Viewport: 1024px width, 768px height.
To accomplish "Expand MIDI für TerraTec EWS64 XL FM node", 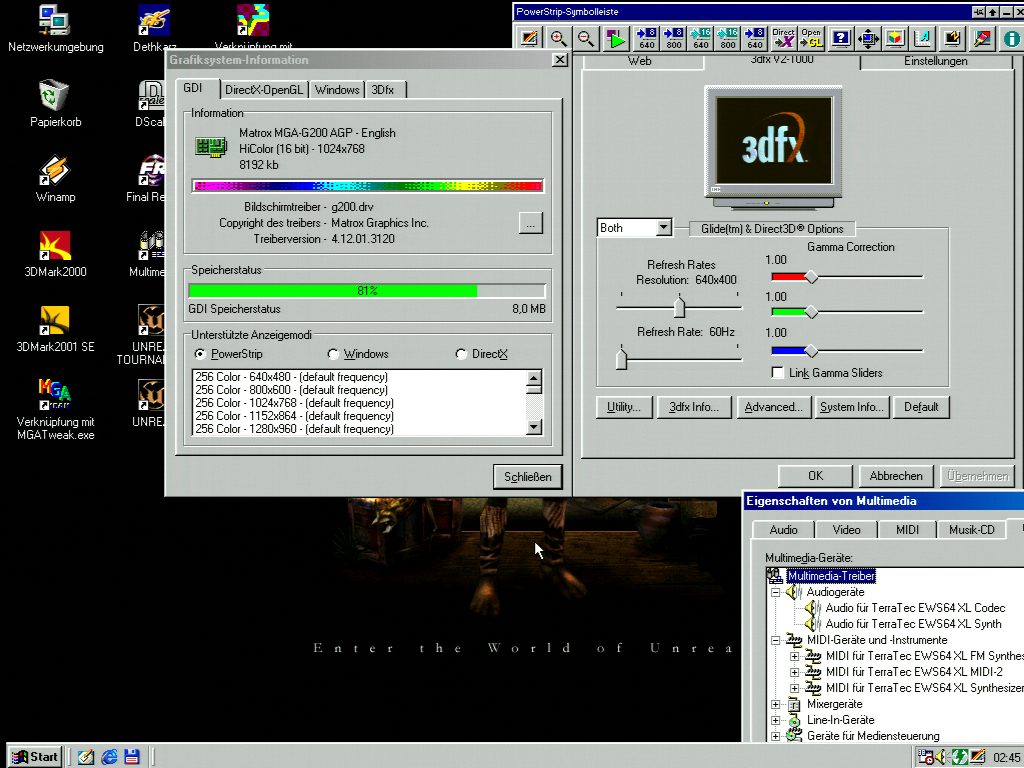I will tap(794, 656).
